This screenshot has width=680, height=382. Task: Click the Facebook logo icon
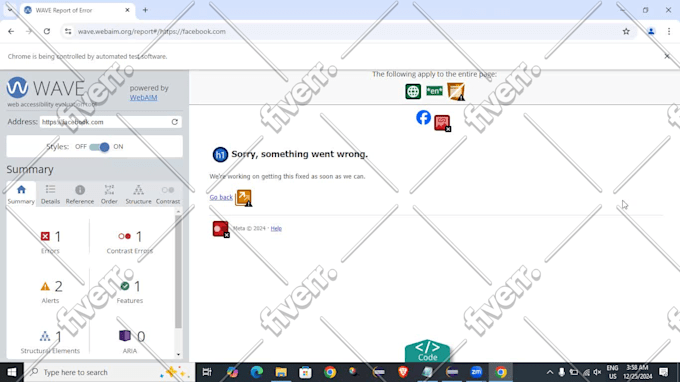pos(424,118)
